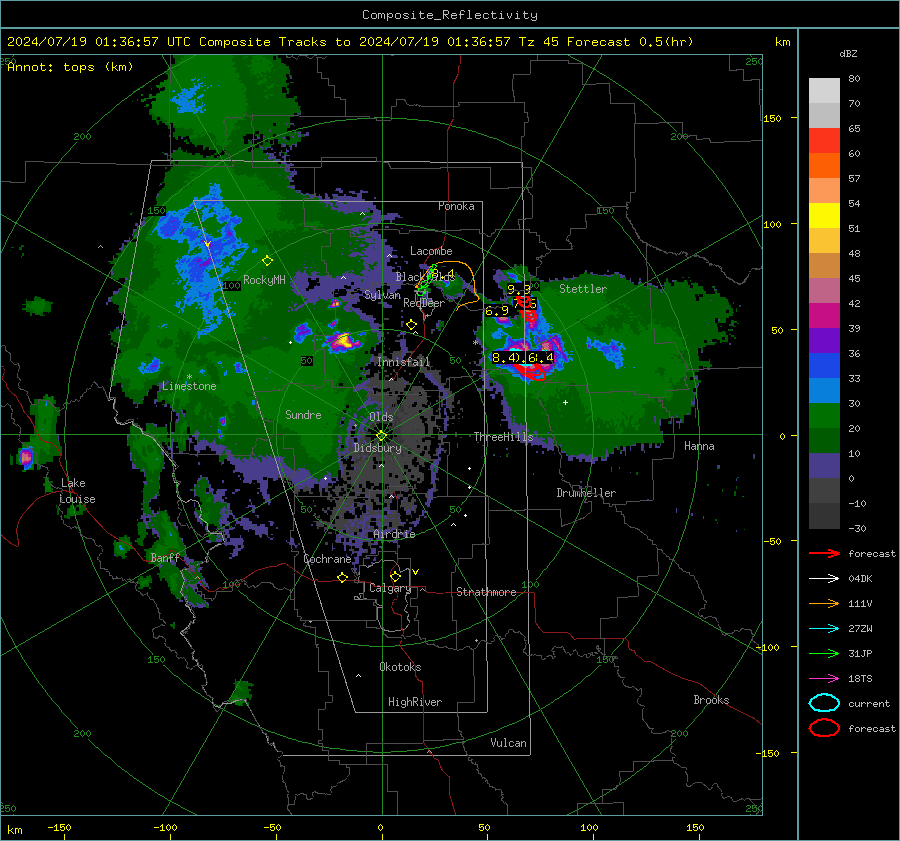
Task: Click the storm top label 9.3
Action: 518,290
